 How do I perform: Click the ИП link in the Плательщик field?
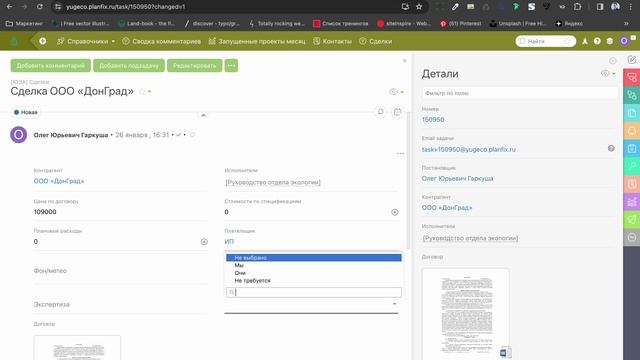click(x=229, y=241)
